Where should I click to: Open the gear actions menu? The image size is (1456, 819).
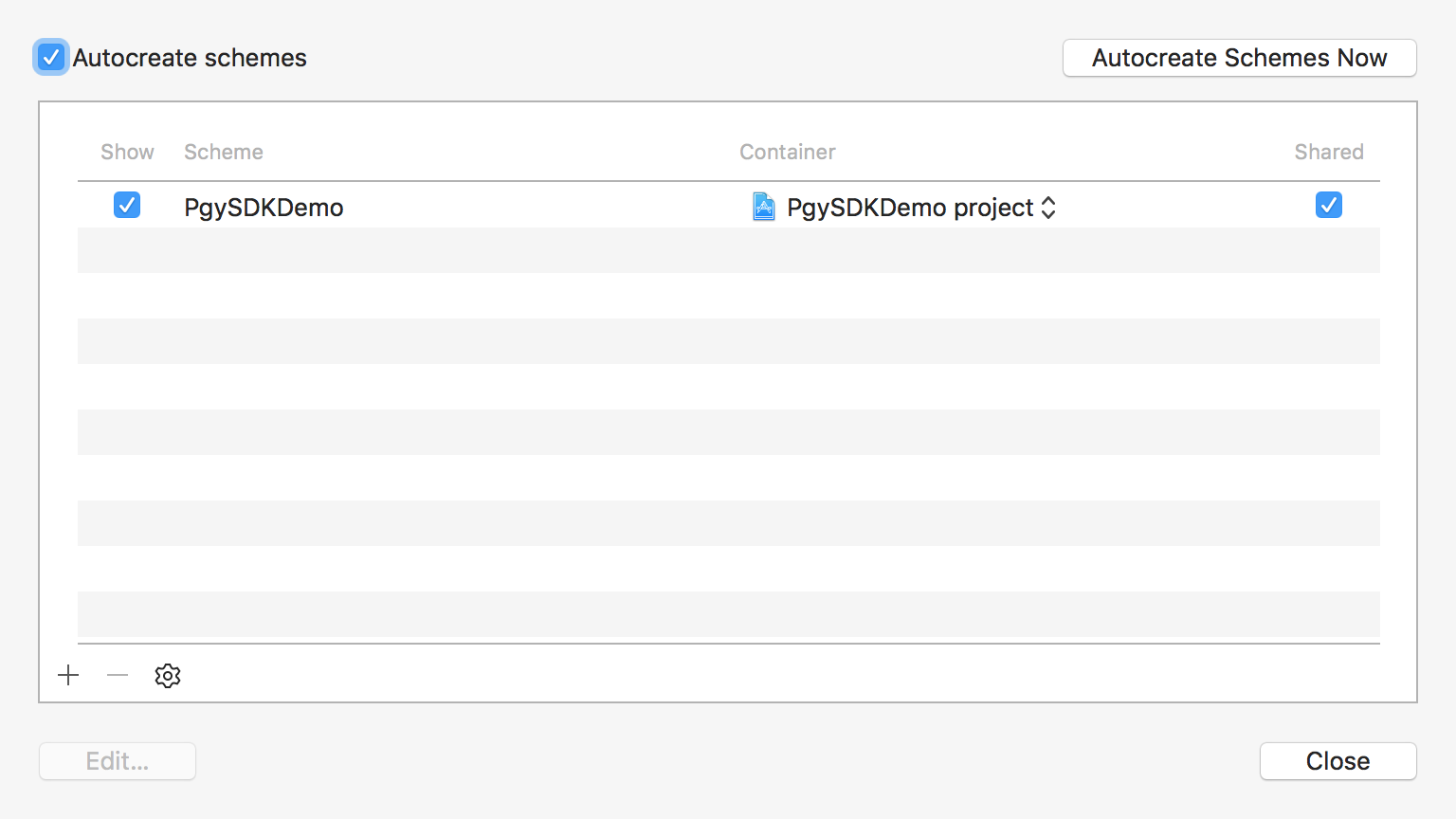168,676
